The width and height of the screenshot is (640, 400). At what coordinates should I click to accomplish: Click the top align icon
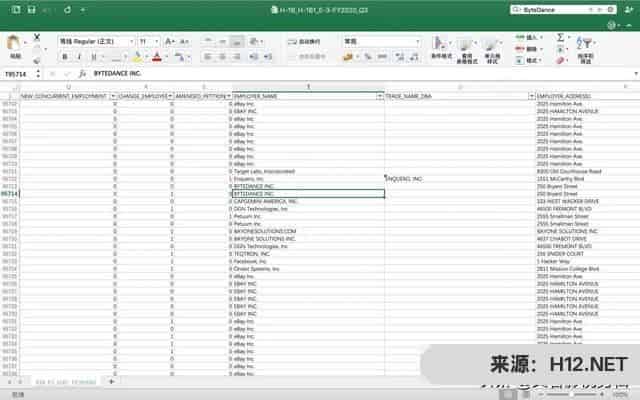click(208, 41)
